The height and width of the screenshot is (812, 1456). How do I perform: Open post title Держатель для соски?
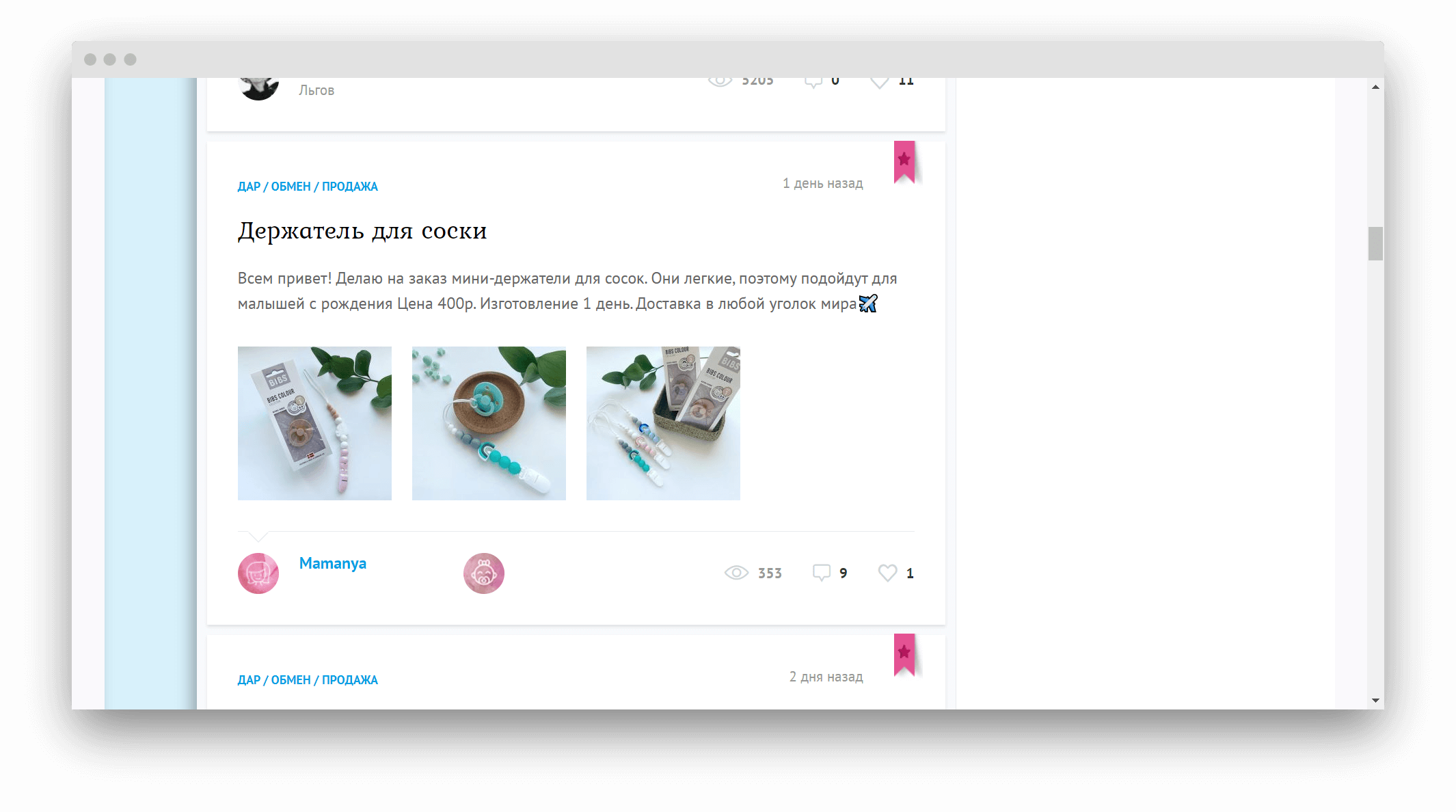click(x=362, y=231)
